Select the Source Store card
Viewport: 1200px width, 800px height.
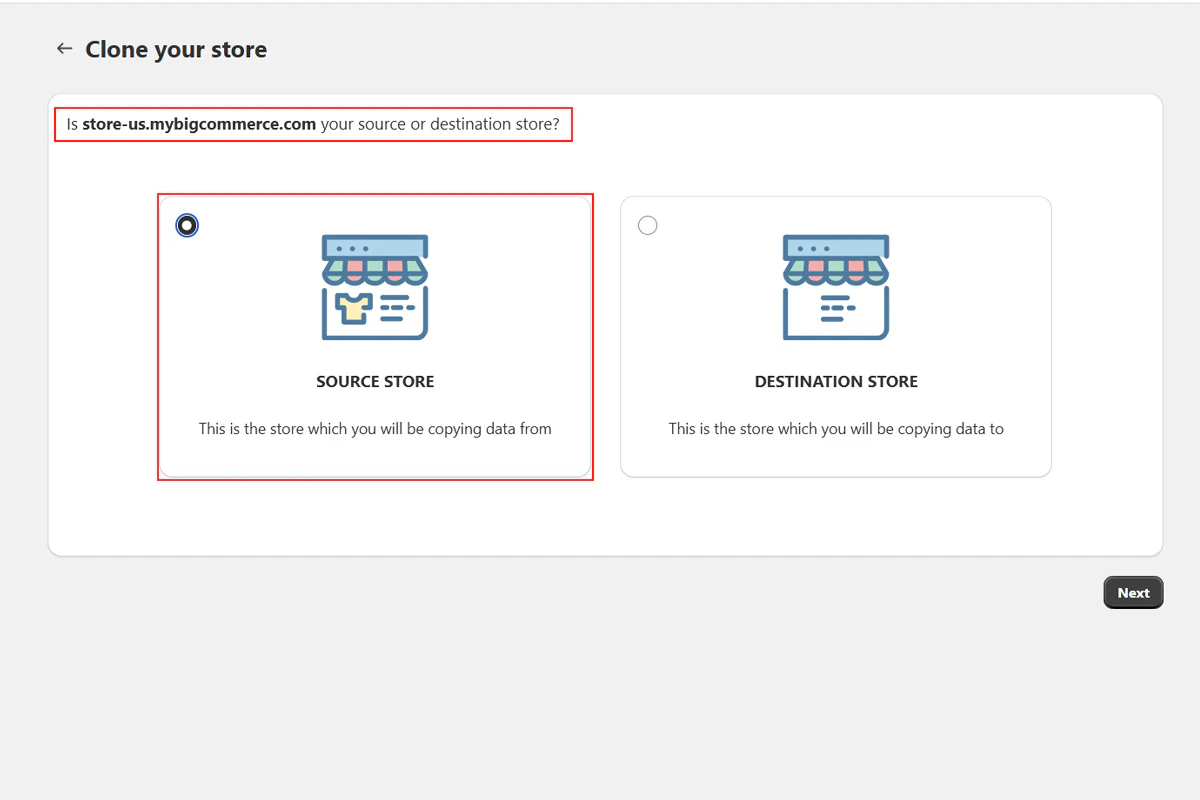[x=375, y=337]
